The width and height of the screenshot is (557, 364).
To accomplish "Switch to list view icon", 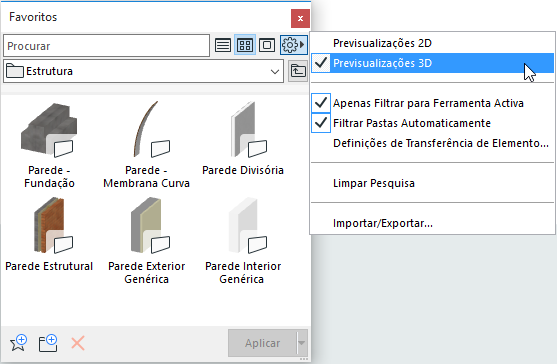I will [x=223, y=45].
